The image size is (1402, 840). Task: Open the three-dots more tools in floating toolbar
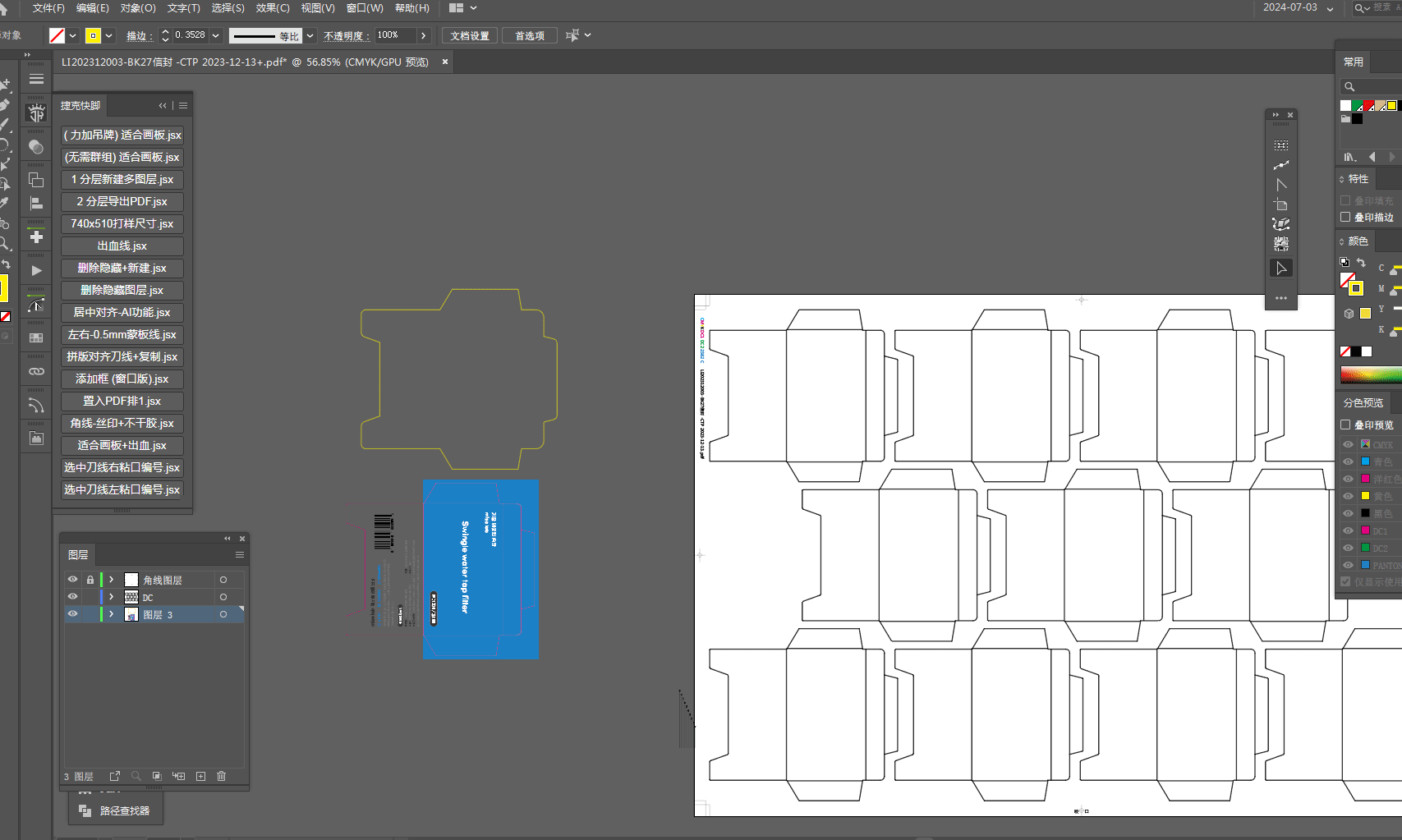[x=1281, y=298]
